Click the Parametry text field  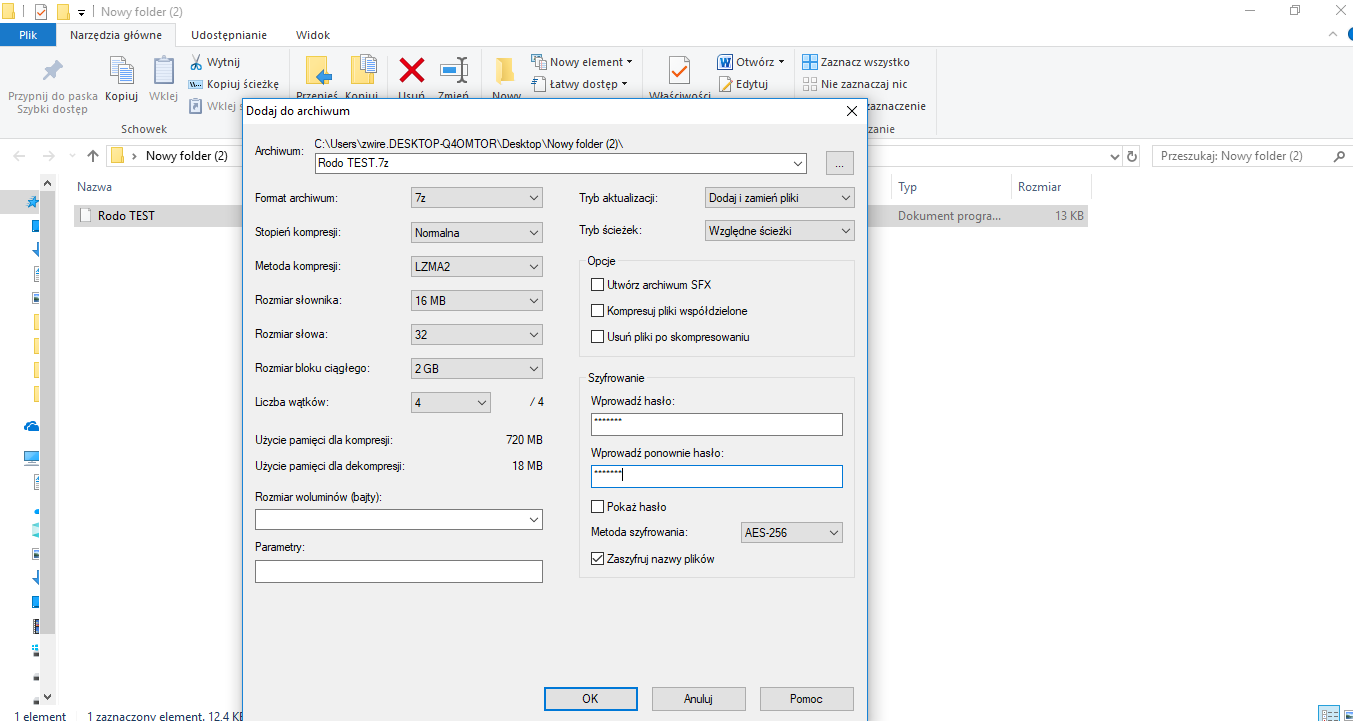coord(399,571)
